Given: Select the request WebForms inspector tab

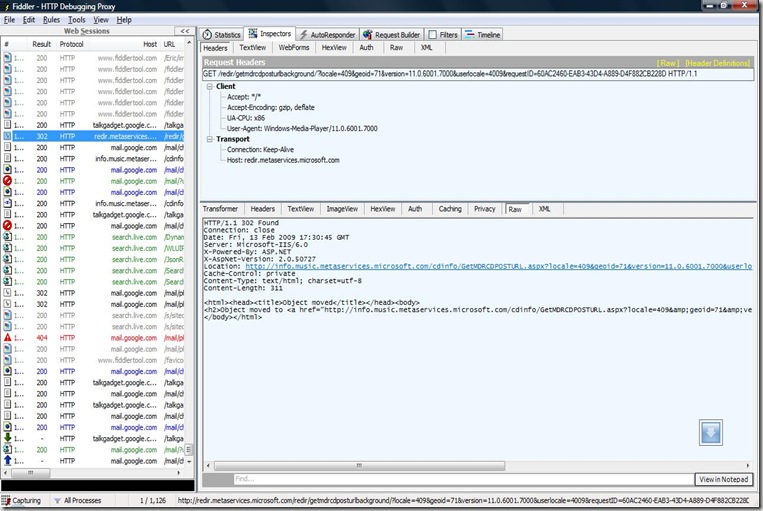Looking at the screenshot, I should coord(293,48).
